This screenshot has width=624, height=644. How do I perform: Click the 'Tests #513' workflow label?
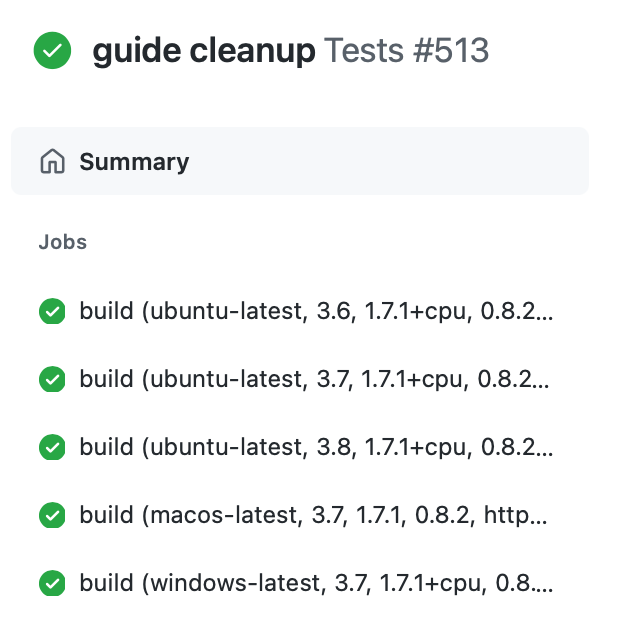[407, 51]
